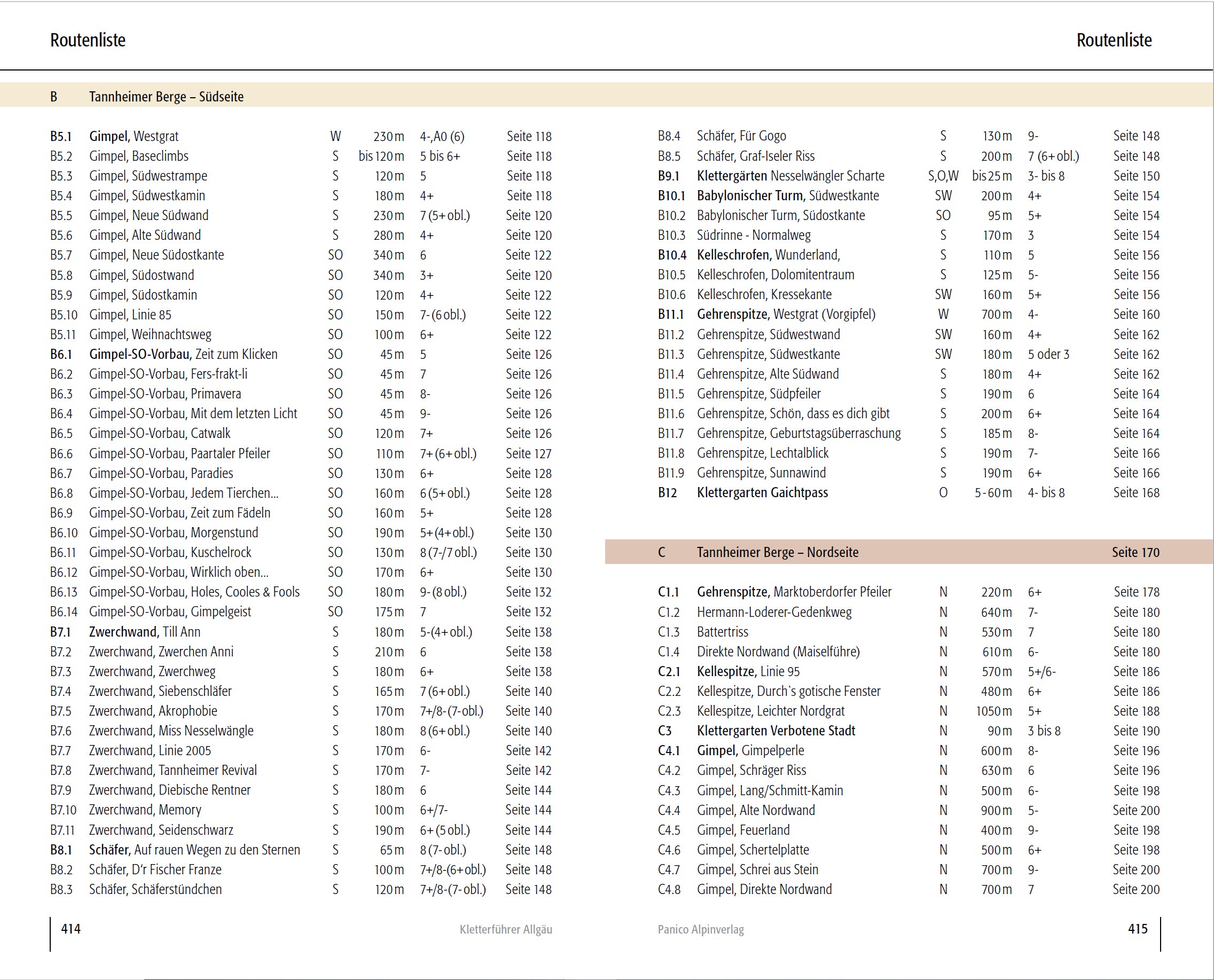
Task: Select 'Zwerchwand, Till Ann' route
Action: pos(145,632)
